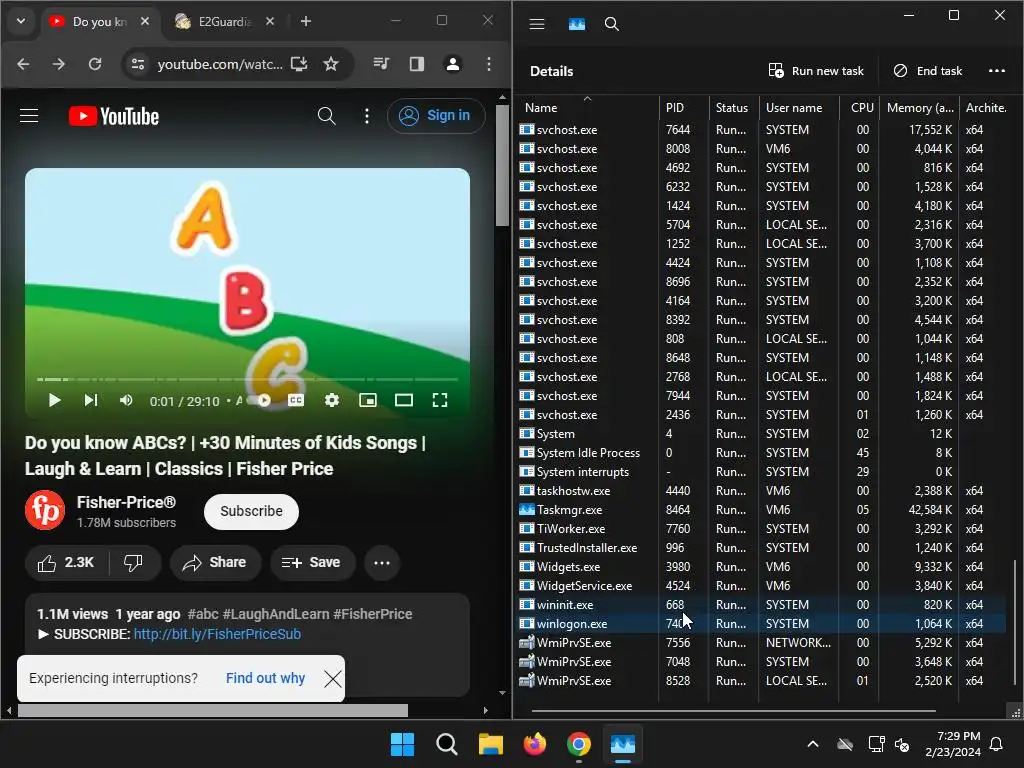Like the video with 2.3K likes
The height and width of the screenshot is (768, 1024).
point(66,563)
